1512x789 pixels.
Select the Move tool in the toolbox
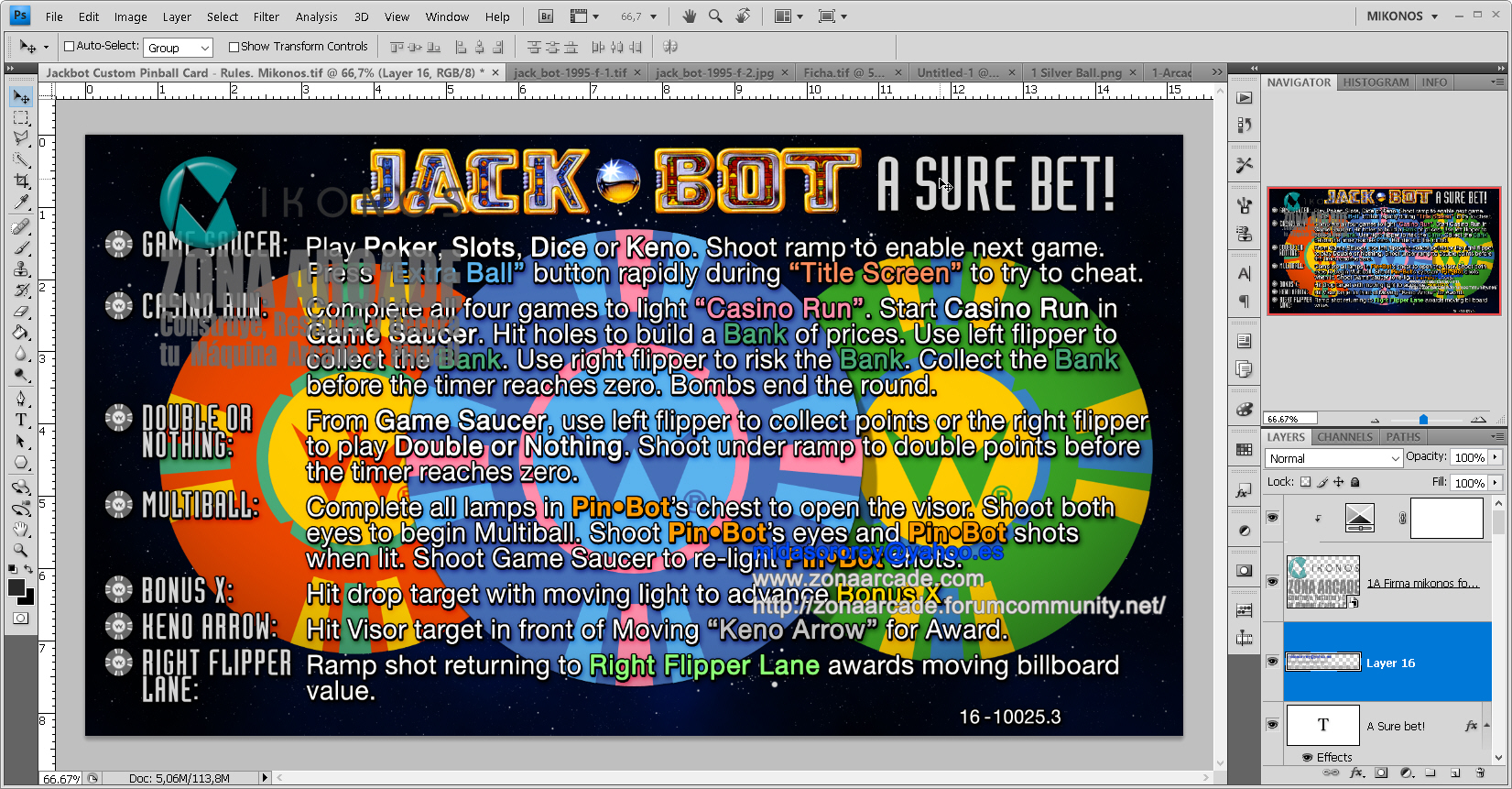pos(21,96)
